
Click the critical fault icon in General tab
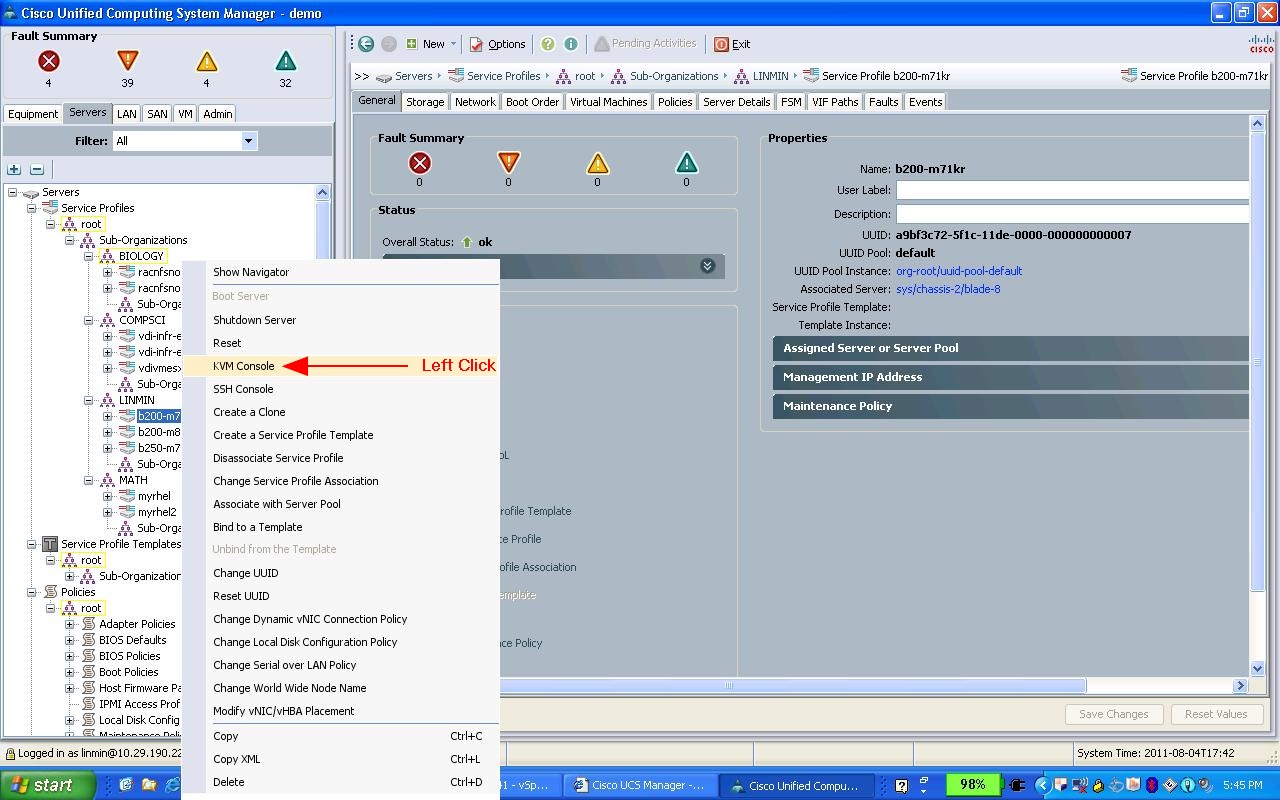tap(419, 163)
